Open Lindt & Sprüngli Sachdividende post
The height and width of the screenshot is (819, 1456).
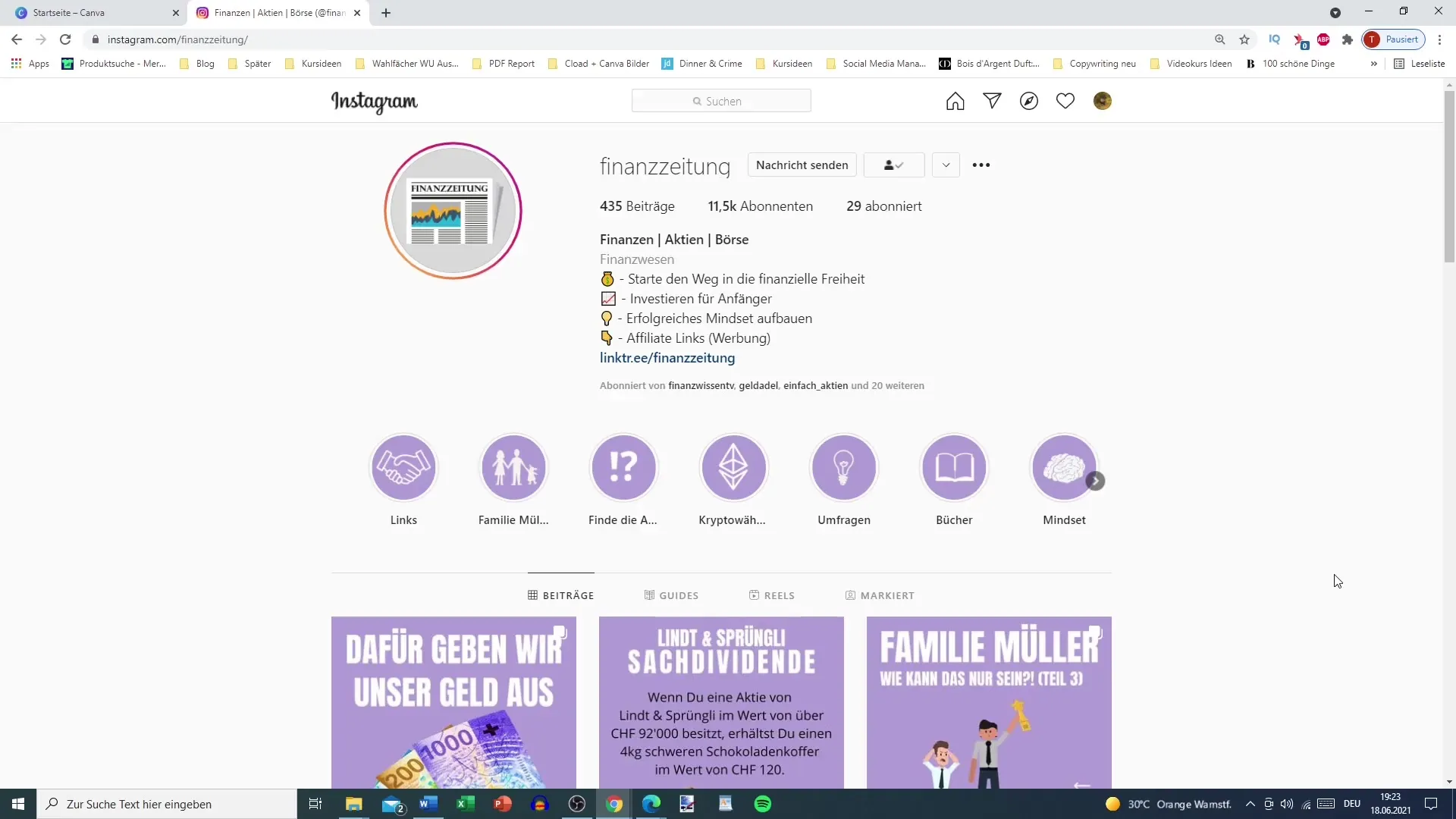[721, 702]
